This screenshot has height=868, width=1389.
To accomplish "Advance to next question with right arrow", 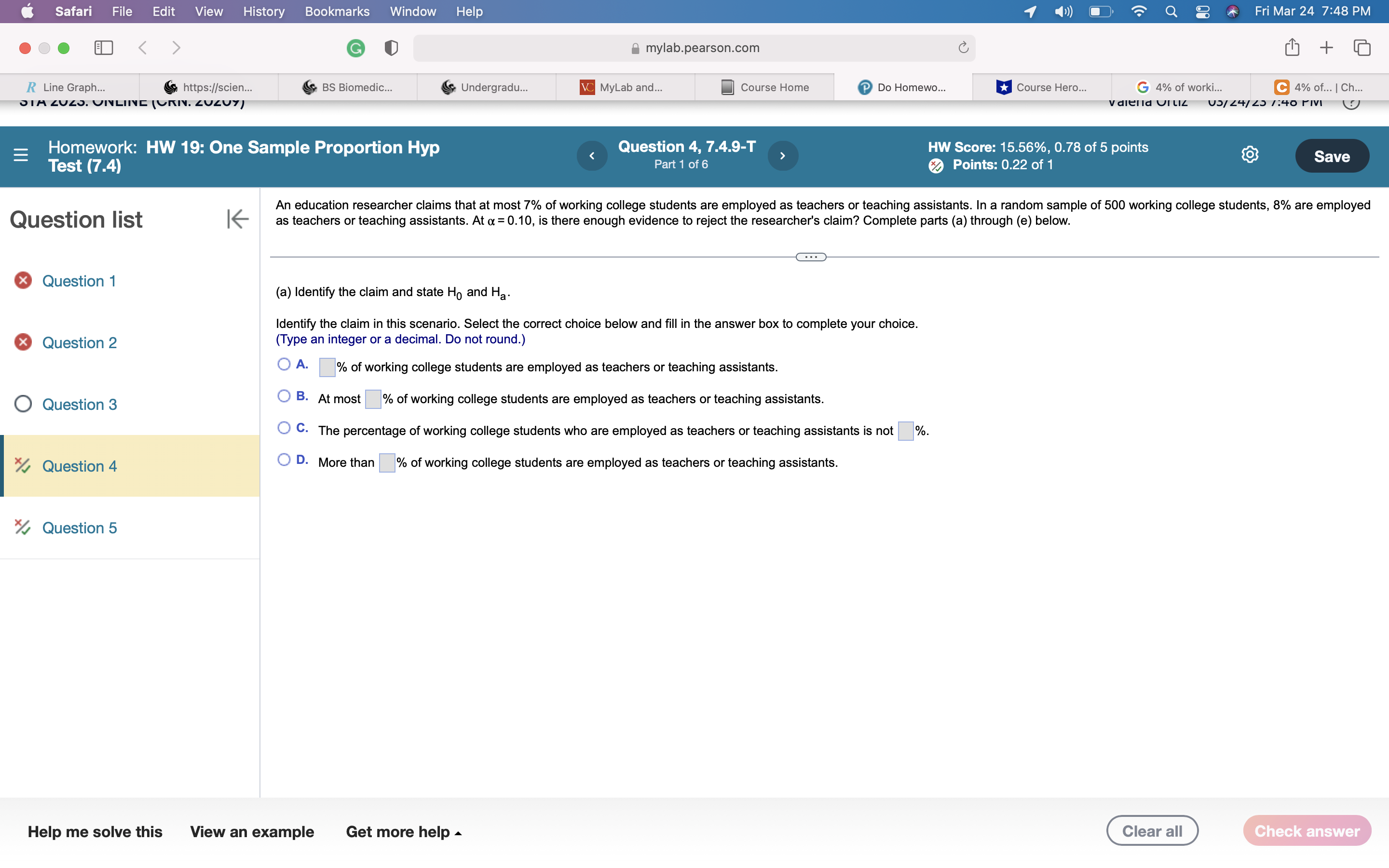I will [x=782, y=156].
